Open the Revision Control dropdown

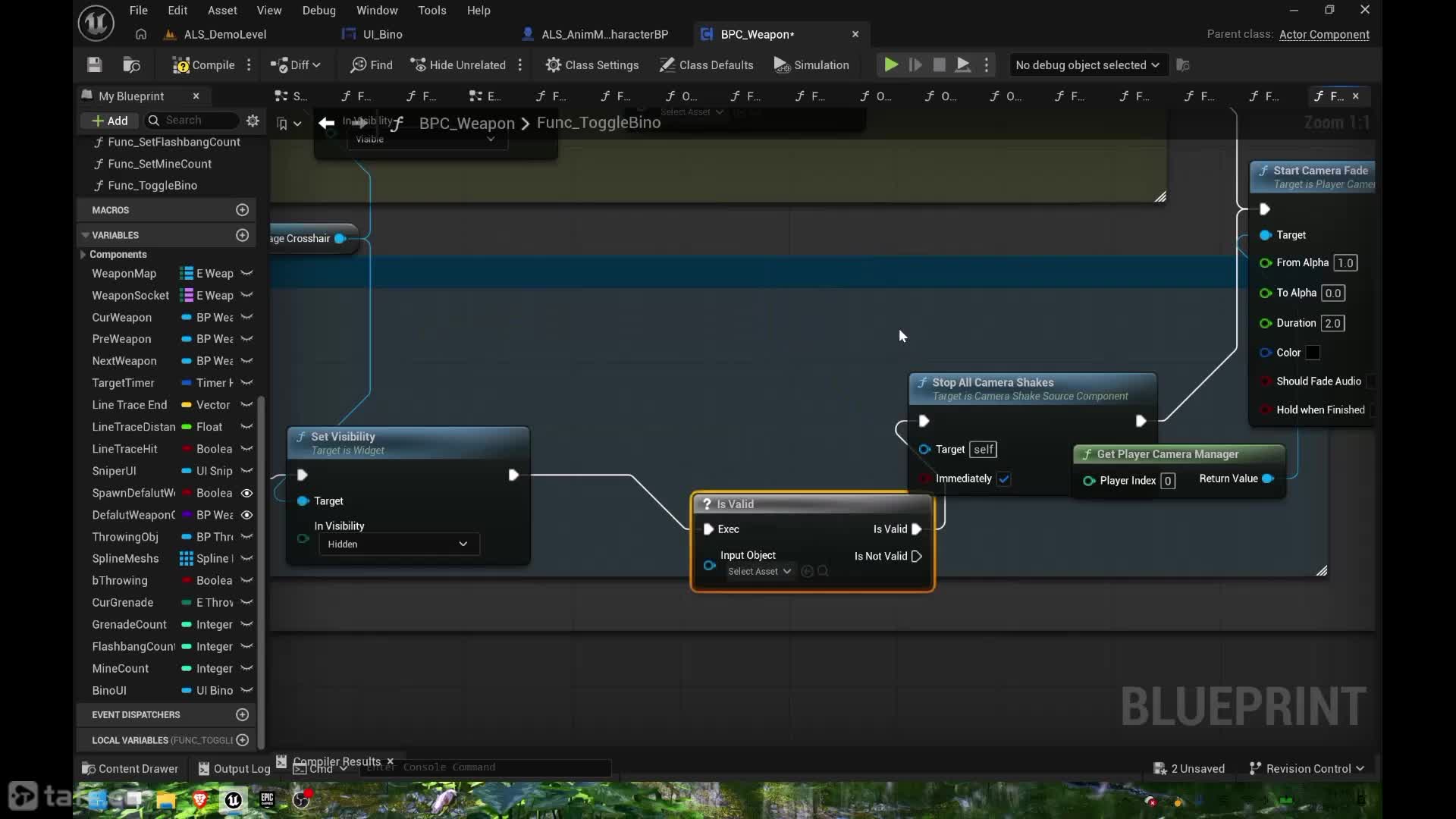[x=1307, y=769]
